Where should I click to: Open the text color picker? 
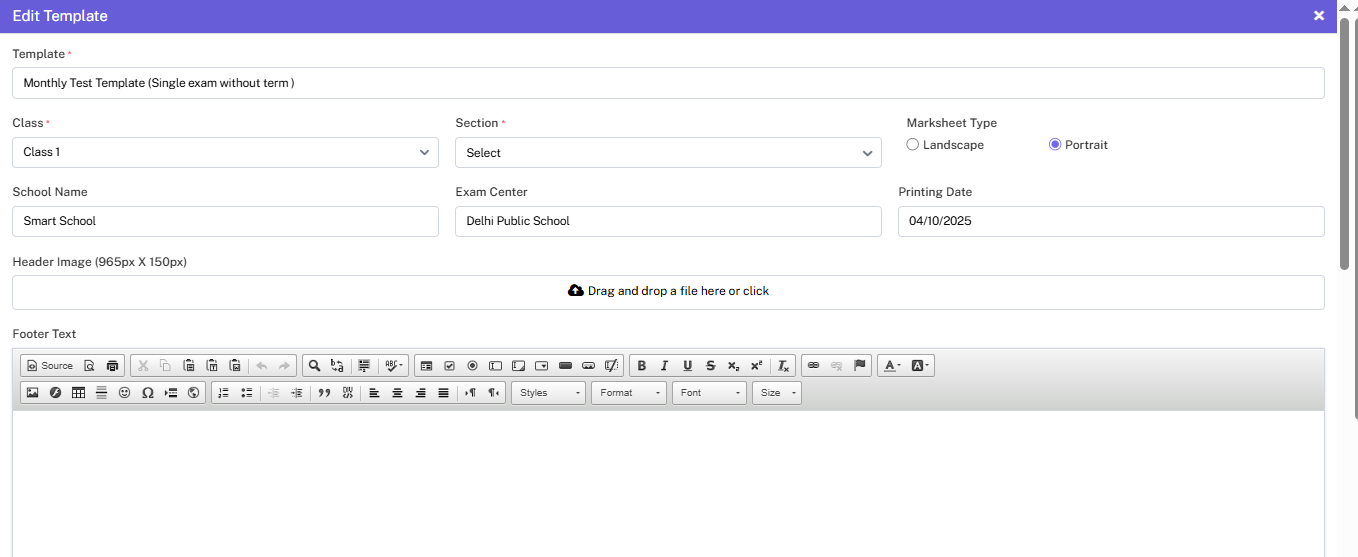click(891, 366)
